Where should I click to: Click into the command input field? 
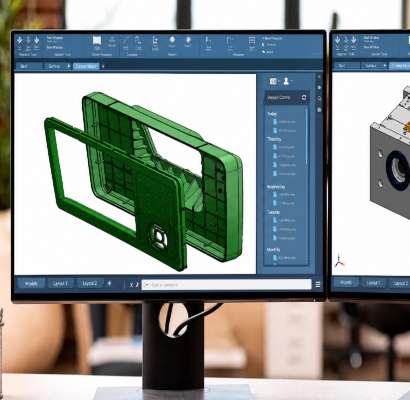coord(226,285)
